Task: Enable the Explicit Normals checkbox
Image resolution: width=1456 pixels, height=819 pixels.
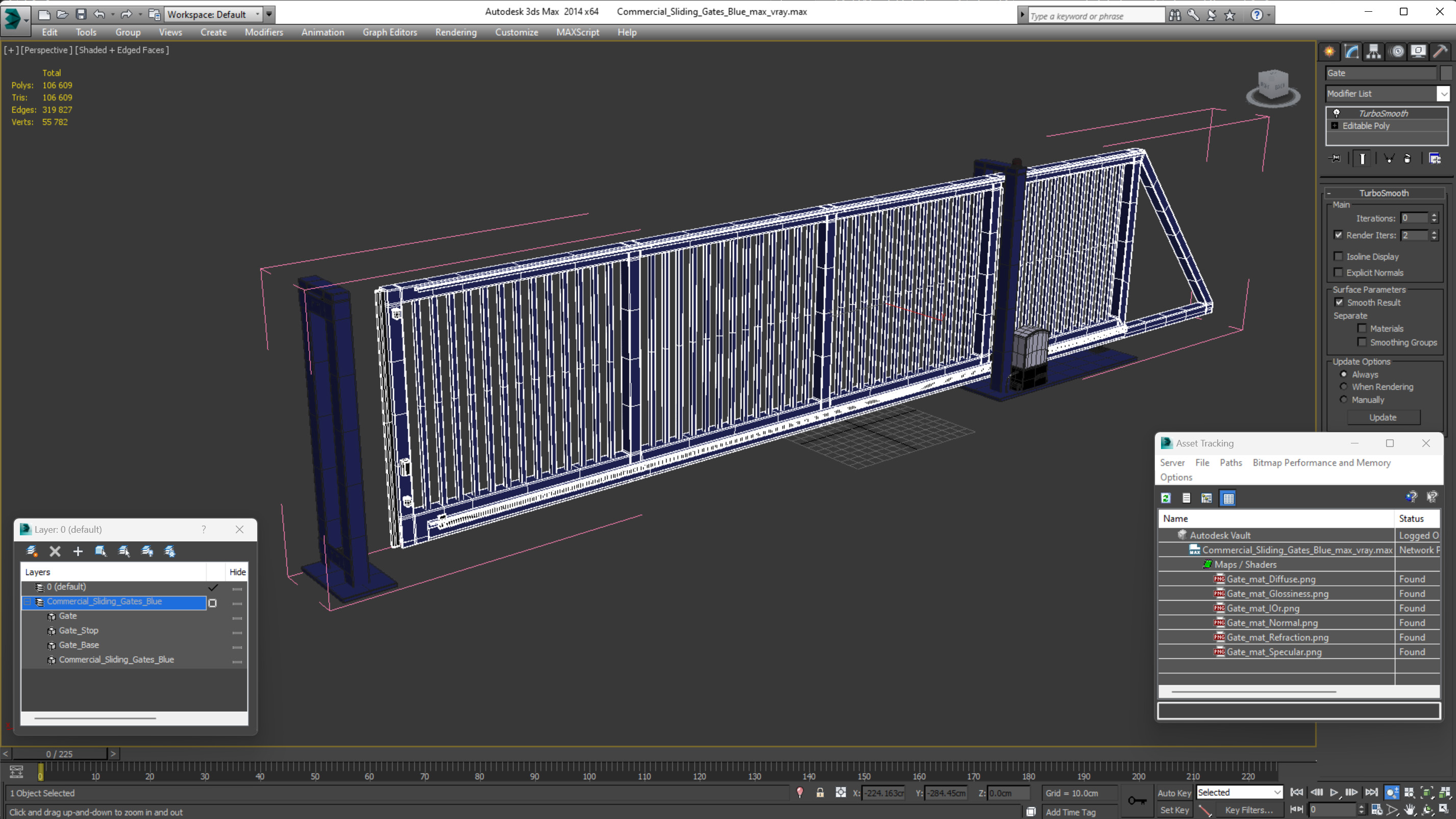Action: [1339, 272]
